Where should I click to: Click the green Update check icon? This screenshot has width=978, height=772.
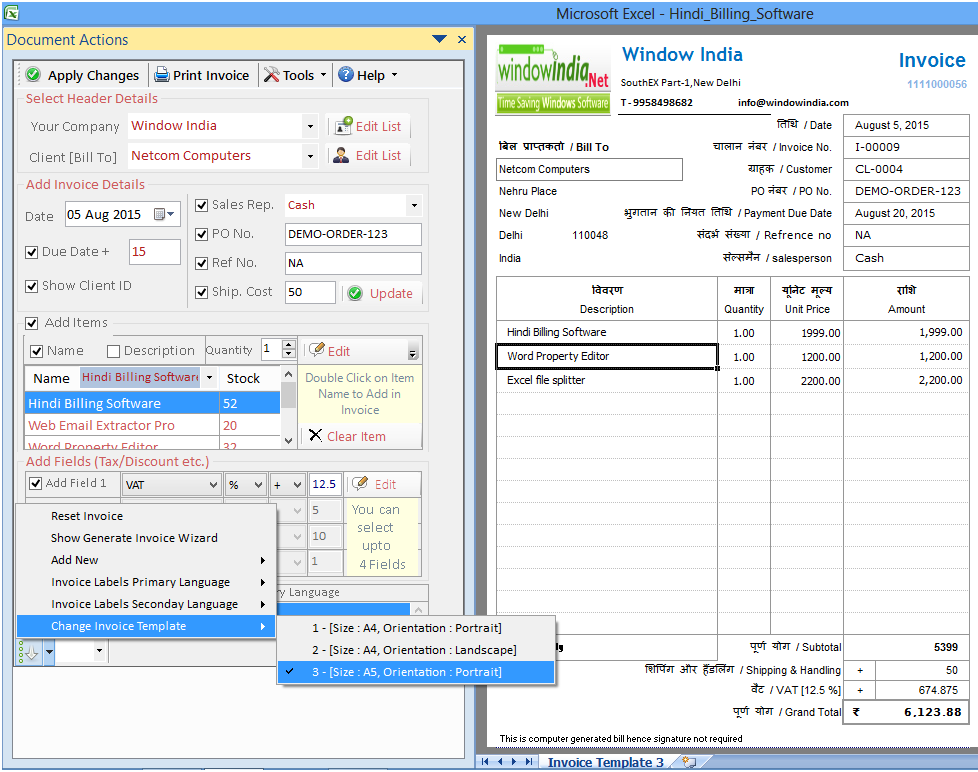tap(355, 293)
